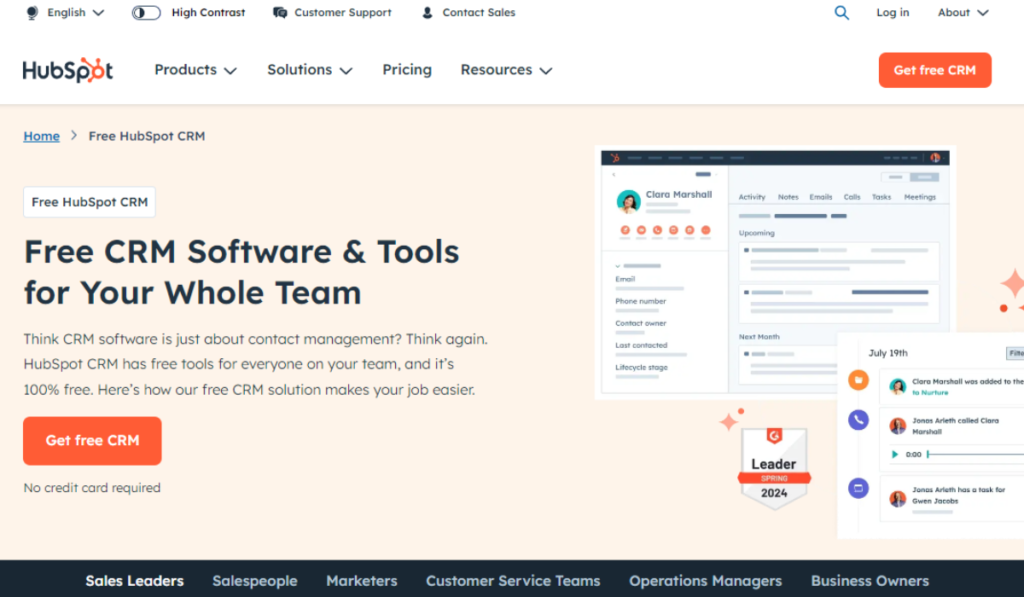Click the call recording progress slider
Screen dimensions: 1024x597
975,454
